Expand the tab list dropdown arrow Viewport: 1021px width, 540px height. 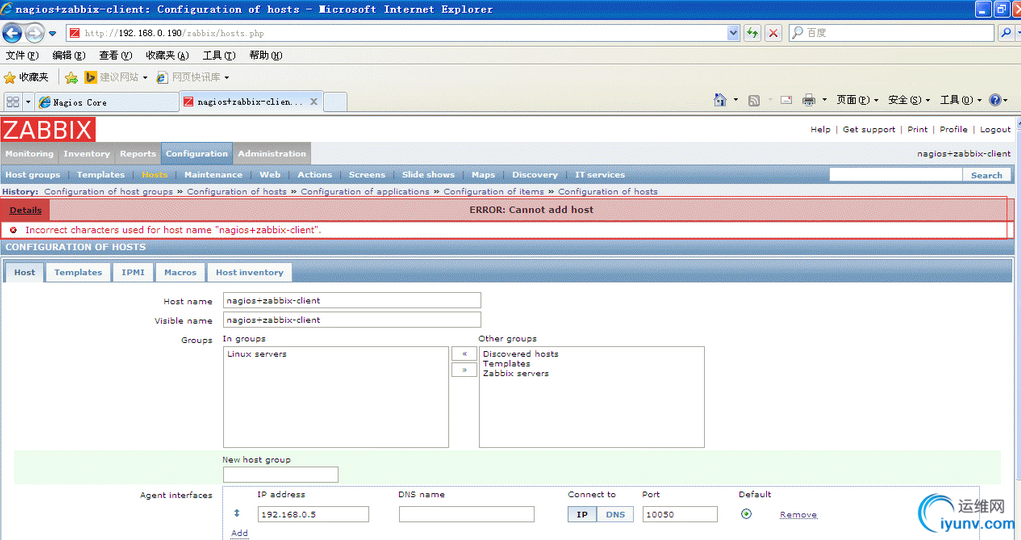click(x=28, y=102)
